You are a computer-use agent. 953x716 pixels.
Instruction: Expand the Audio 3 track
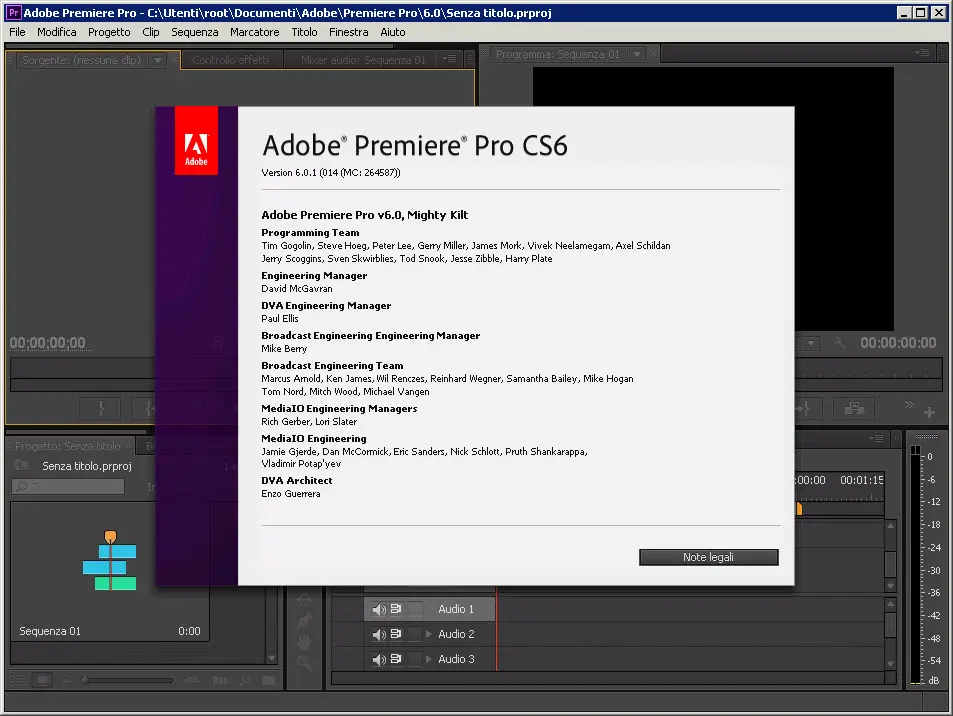click(428, 659)
